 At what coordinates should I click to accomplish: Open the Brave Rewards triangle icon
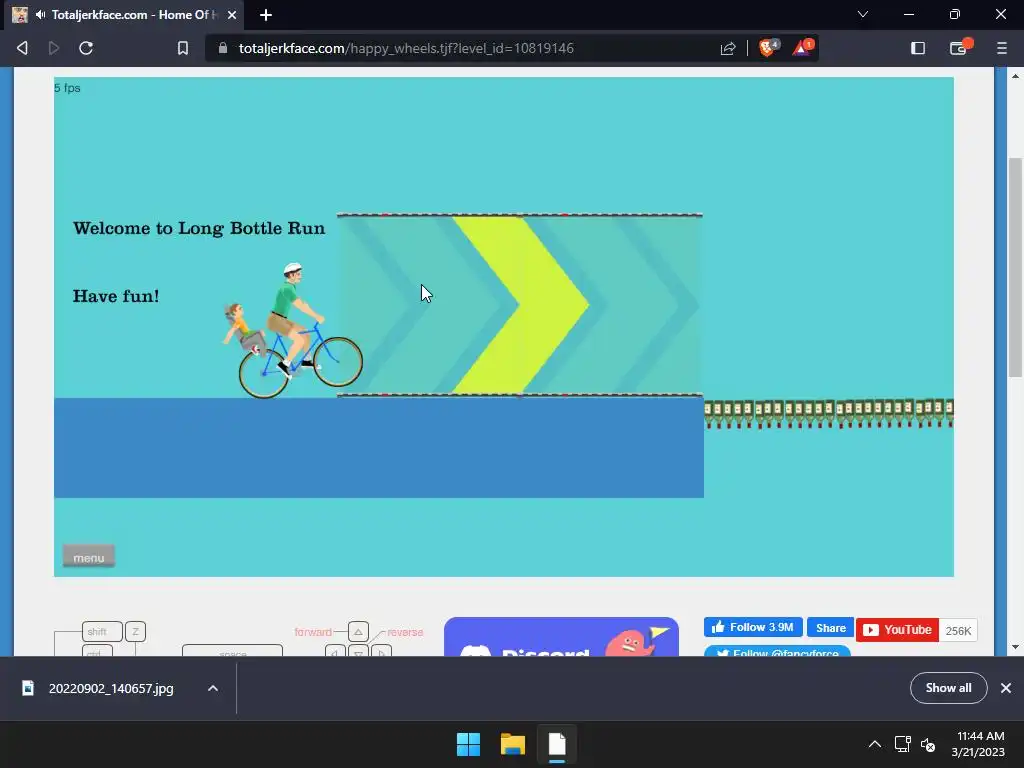tap(803, 48)
